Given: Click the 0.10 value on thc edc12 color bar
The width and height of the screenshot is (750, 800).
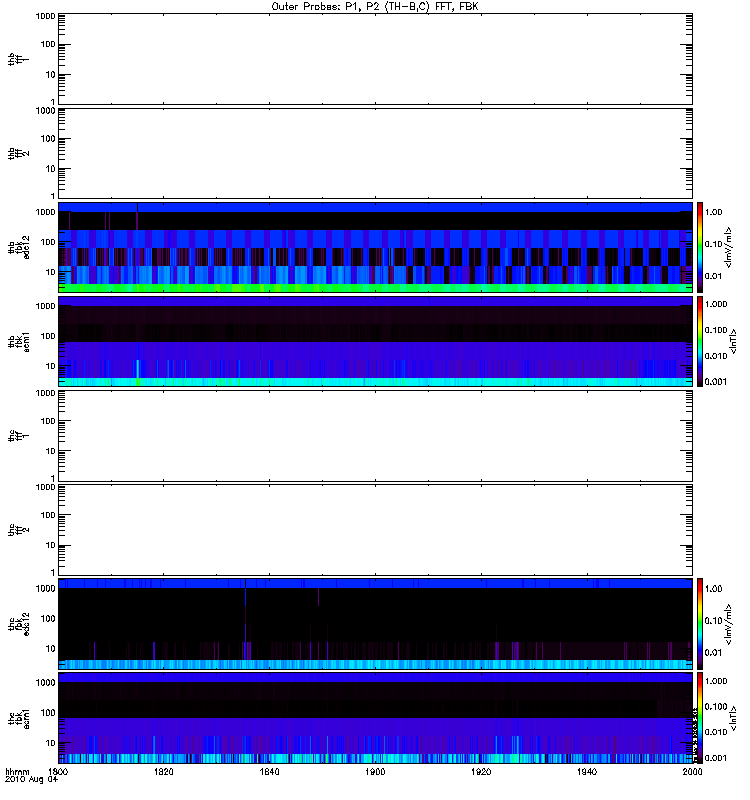Looking at the screenshot, I should (713, 620).
